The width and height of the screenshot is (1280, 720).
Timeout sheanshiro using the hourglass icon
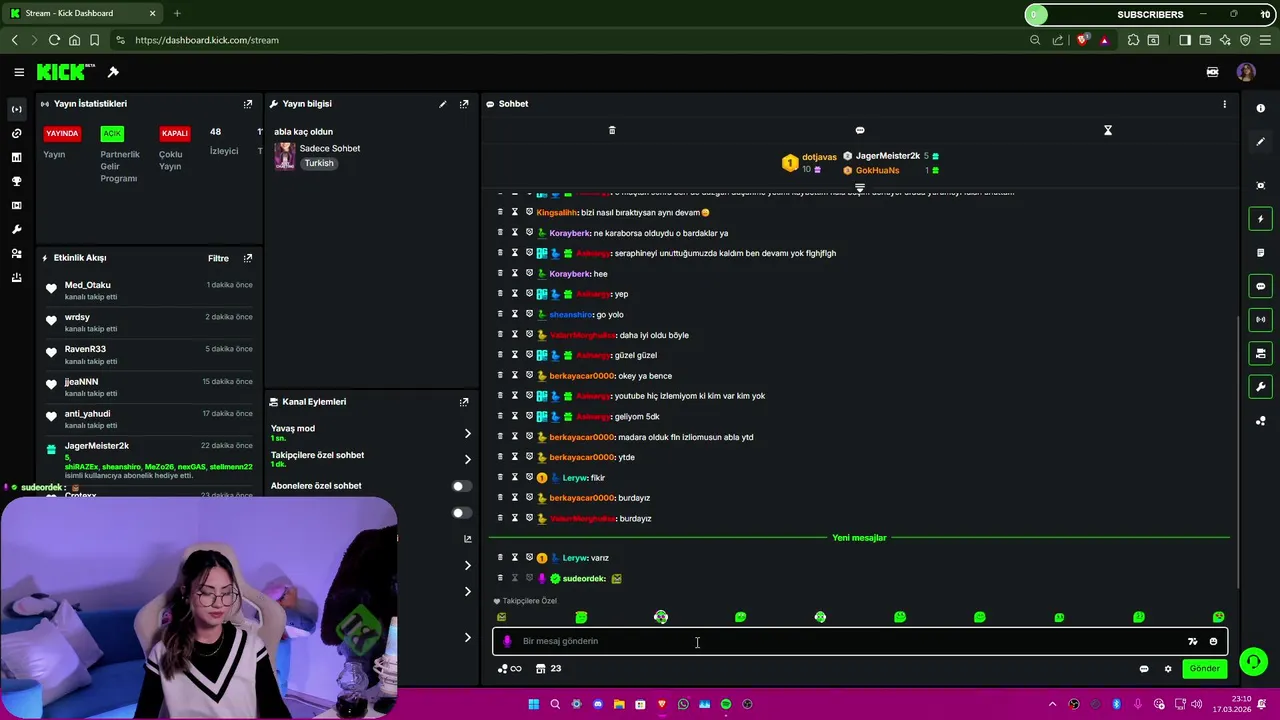[x=515, y=314]
